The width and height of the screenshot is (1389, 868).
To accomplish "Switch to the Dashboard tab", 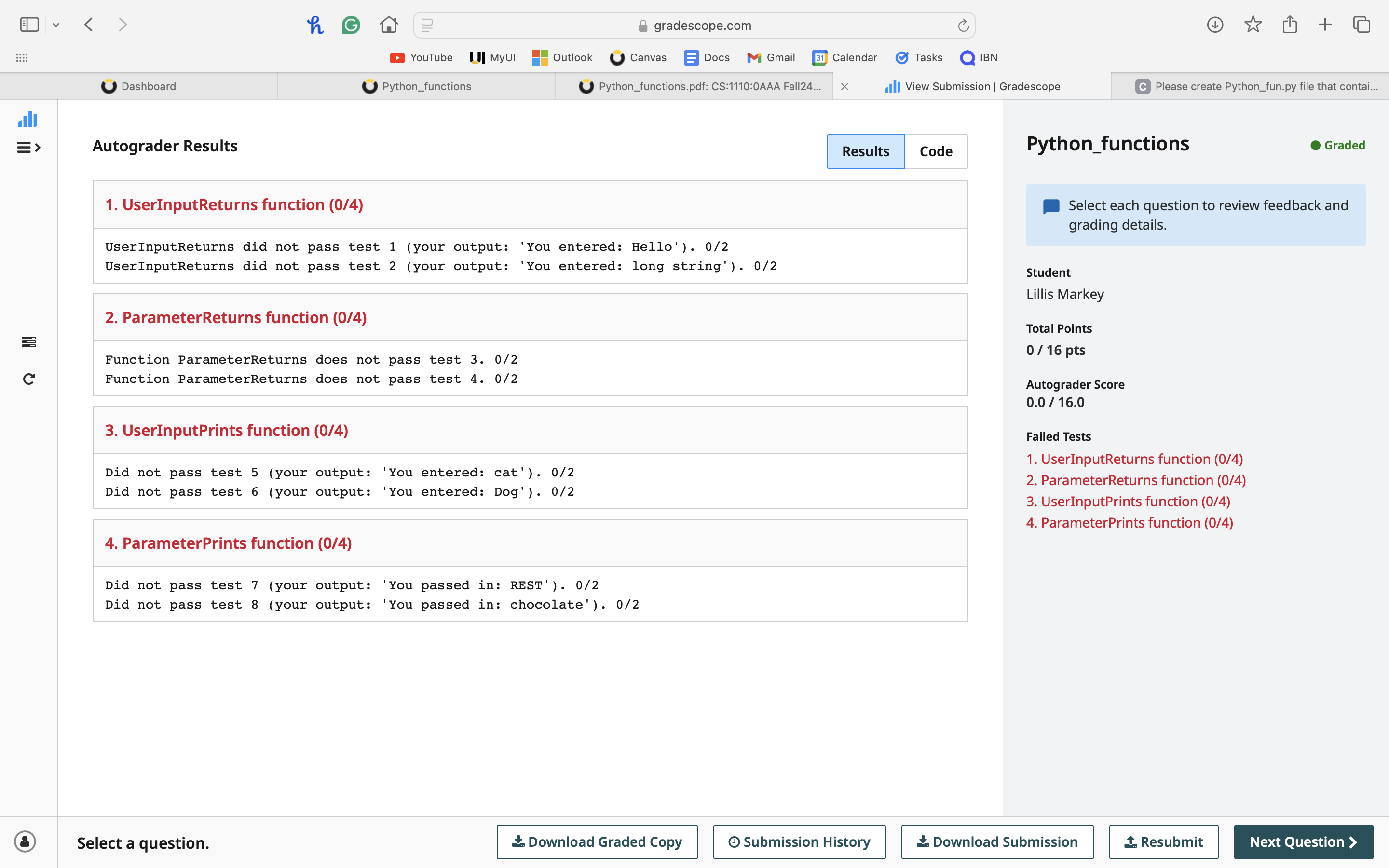I will pos(139,86).
